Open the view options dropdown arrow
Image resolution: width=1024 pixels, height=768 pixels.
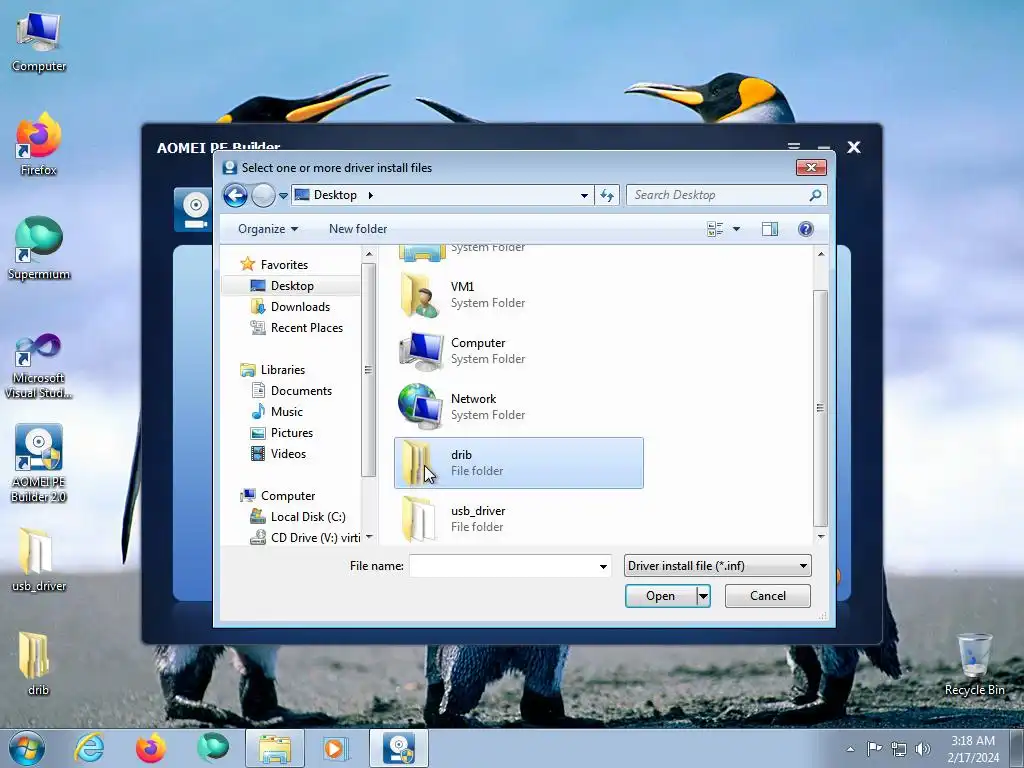[736, 229]
